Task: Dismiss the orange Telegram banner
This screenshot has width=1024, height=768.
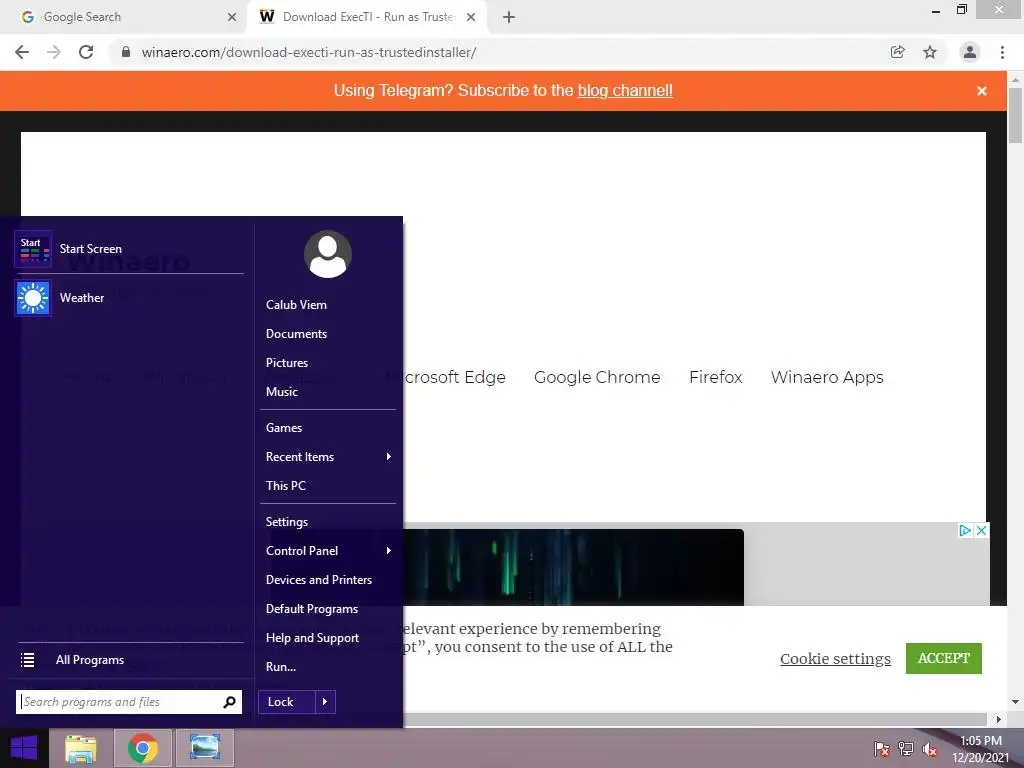Action: [982, 91]
